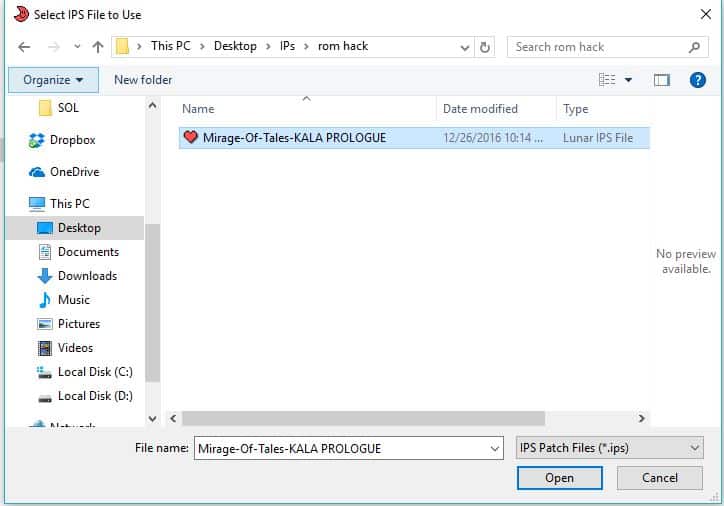Go up one folder level
Viewport: 724px width, 506px height.
click(97, 47)
